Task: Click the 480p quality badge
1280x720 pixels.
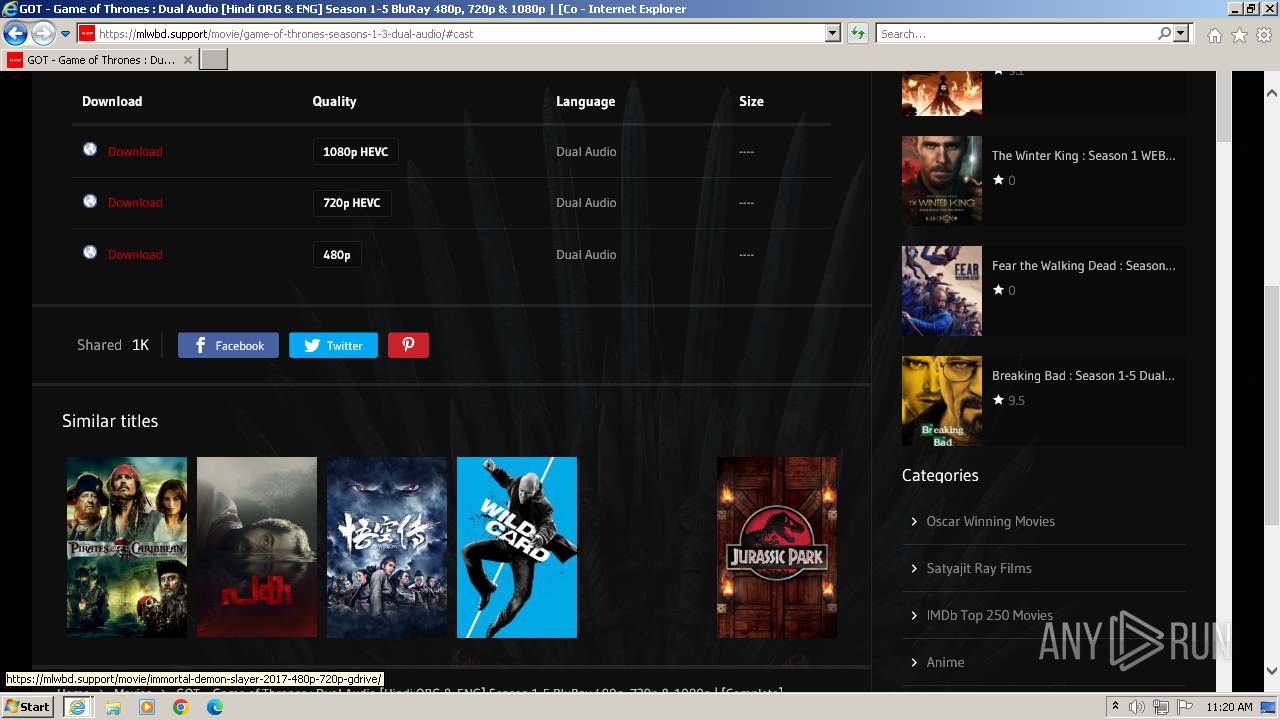Action: coord(337,255)
